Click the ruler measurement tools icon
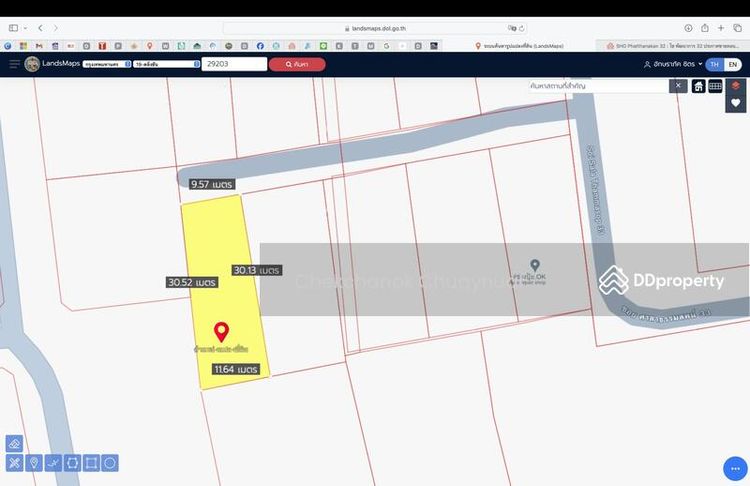 pos(14,463)
